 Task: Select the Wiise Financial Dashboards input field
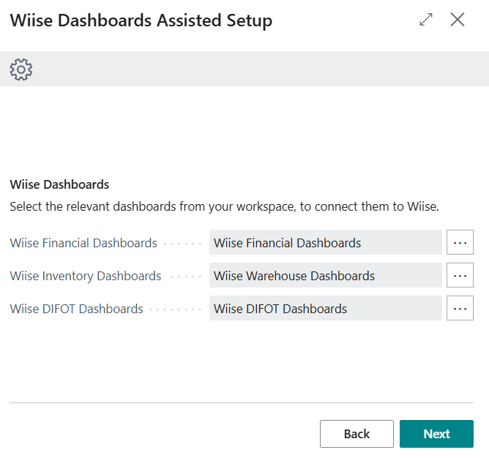[325, 243]
